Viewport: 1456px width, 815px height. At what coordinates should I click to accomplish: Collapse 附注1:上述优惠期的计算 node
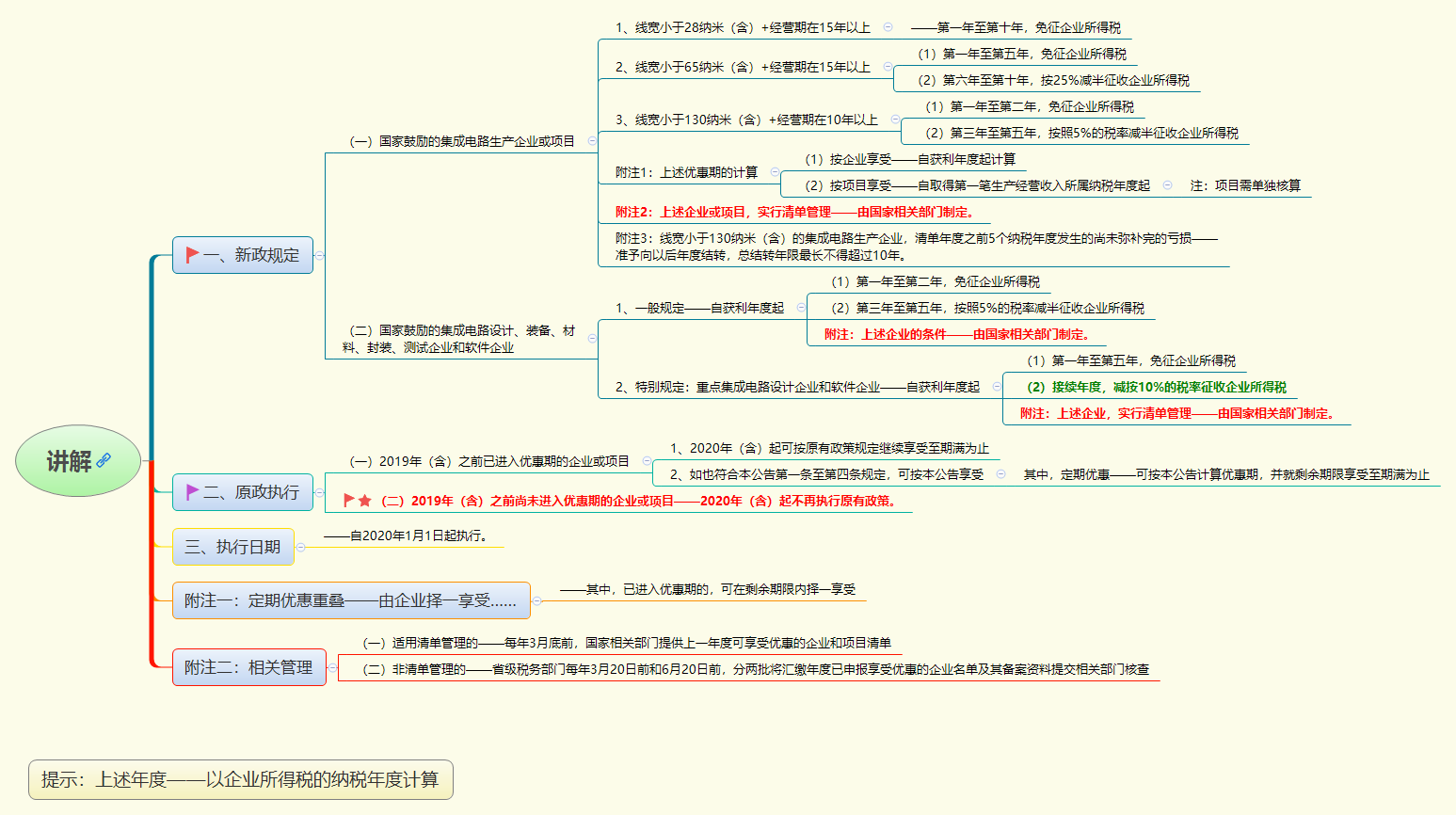click(775, 172)
